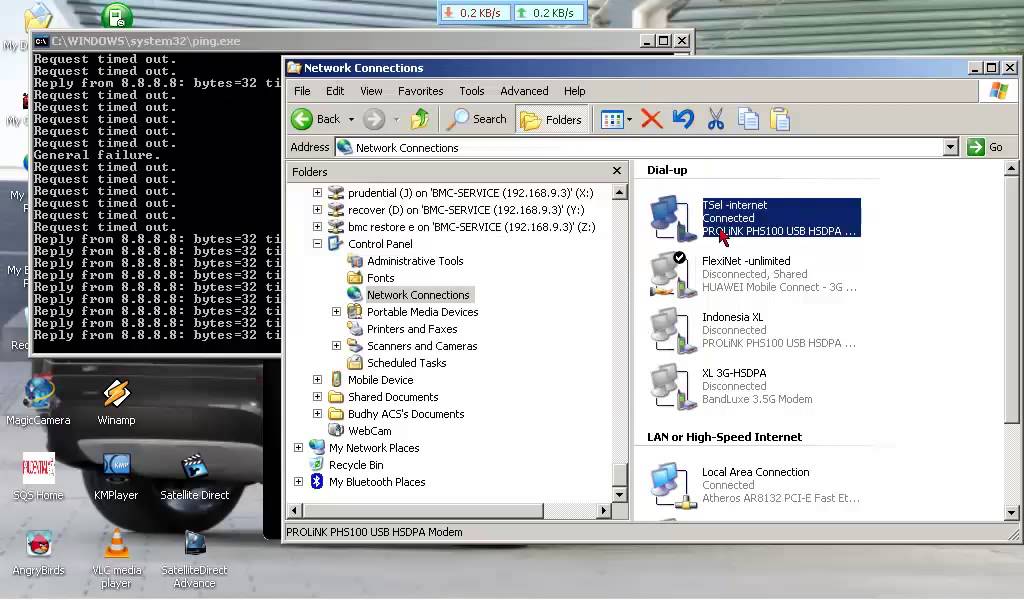Expand the My Bluetooth Places node

coord(298,481)
